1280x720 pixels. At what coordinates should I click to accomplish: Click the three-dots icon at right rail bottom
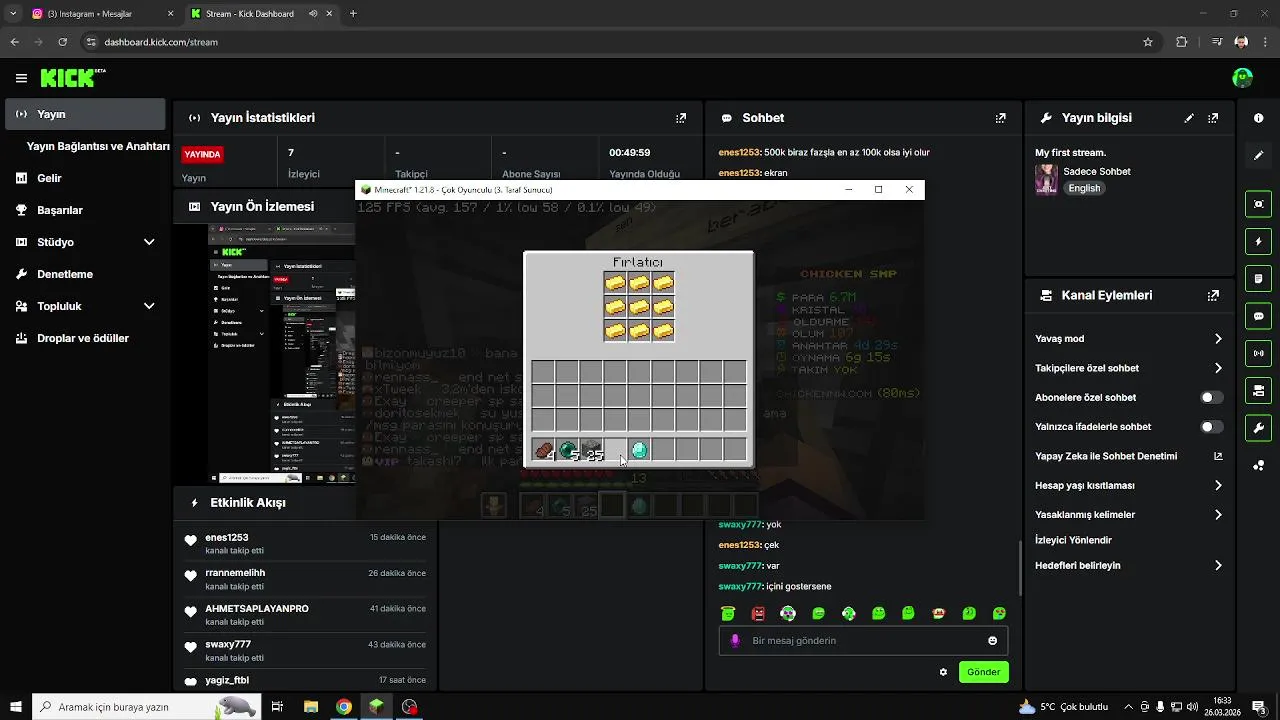[x=1258, y=465]
